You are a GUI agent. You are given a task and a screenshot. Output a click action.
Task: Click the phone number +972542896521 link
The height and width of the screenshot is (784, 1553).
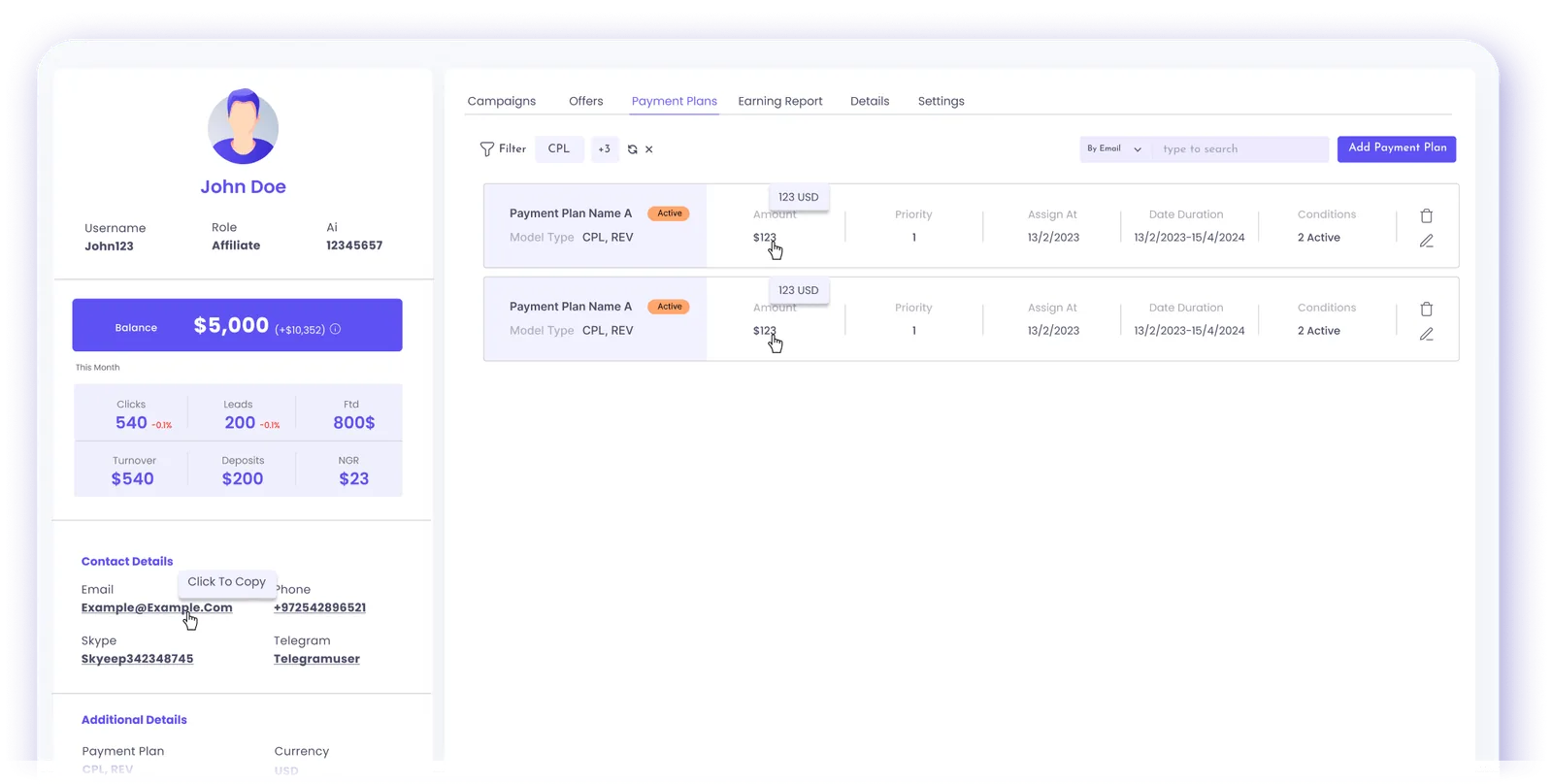pyautogui.click(x=319, y=607)
